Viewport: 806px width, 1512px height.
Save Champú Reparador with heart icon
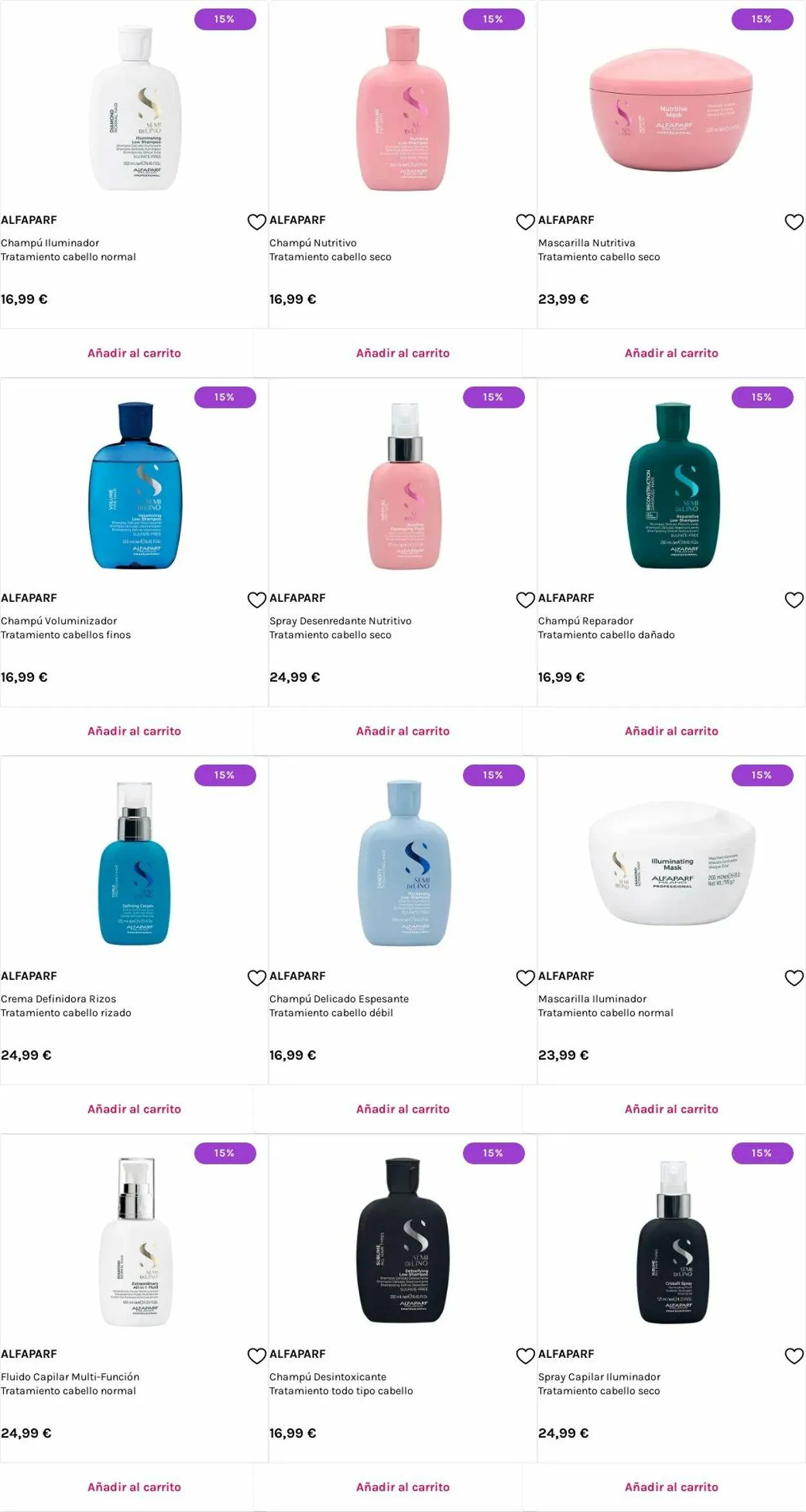coord(794,600)
